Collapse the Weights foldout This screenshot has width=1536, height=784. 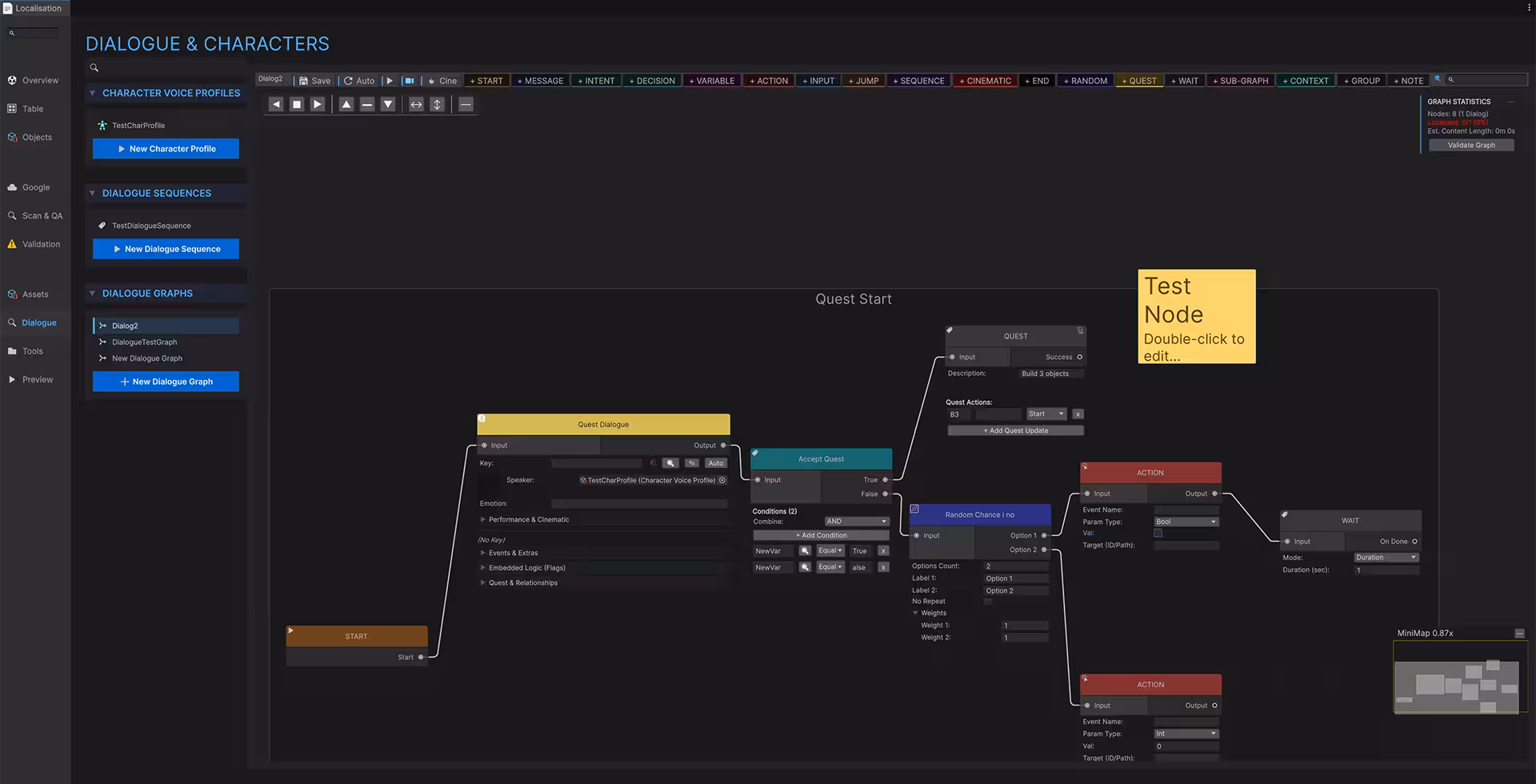915,613
